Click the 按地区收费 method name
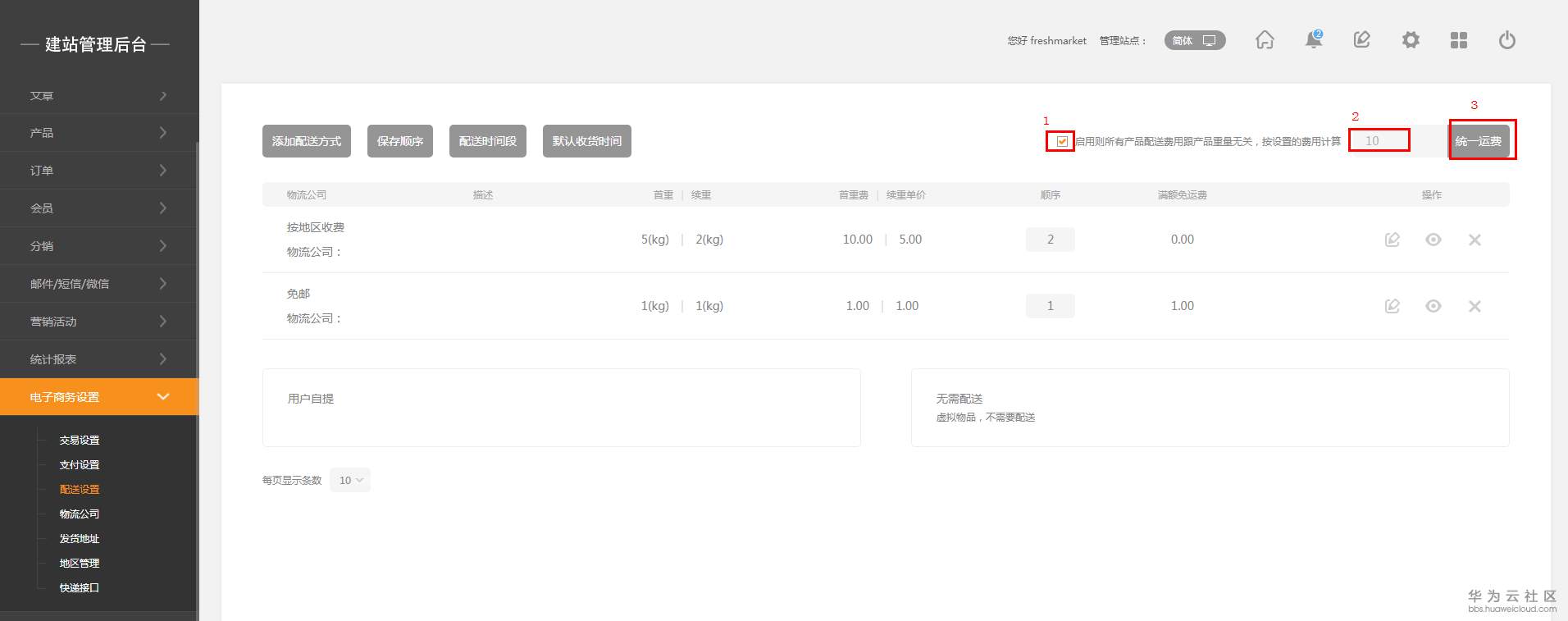The width and height of the screenshot is (1568, 621). (x=316, y=227)
